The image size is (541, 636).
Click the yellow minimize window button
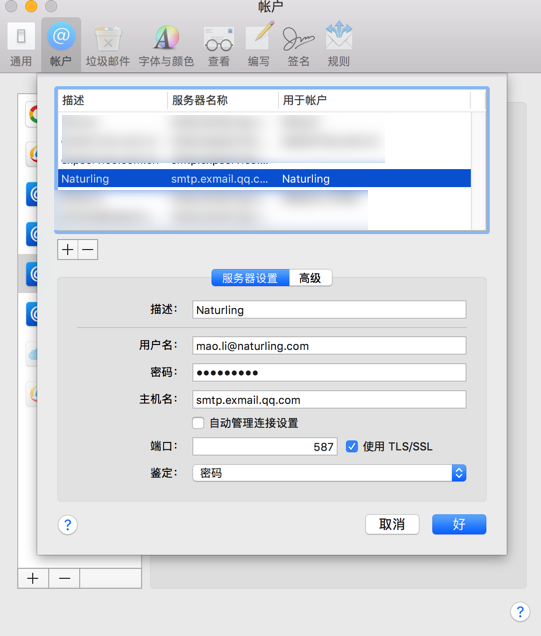point(31,6)
